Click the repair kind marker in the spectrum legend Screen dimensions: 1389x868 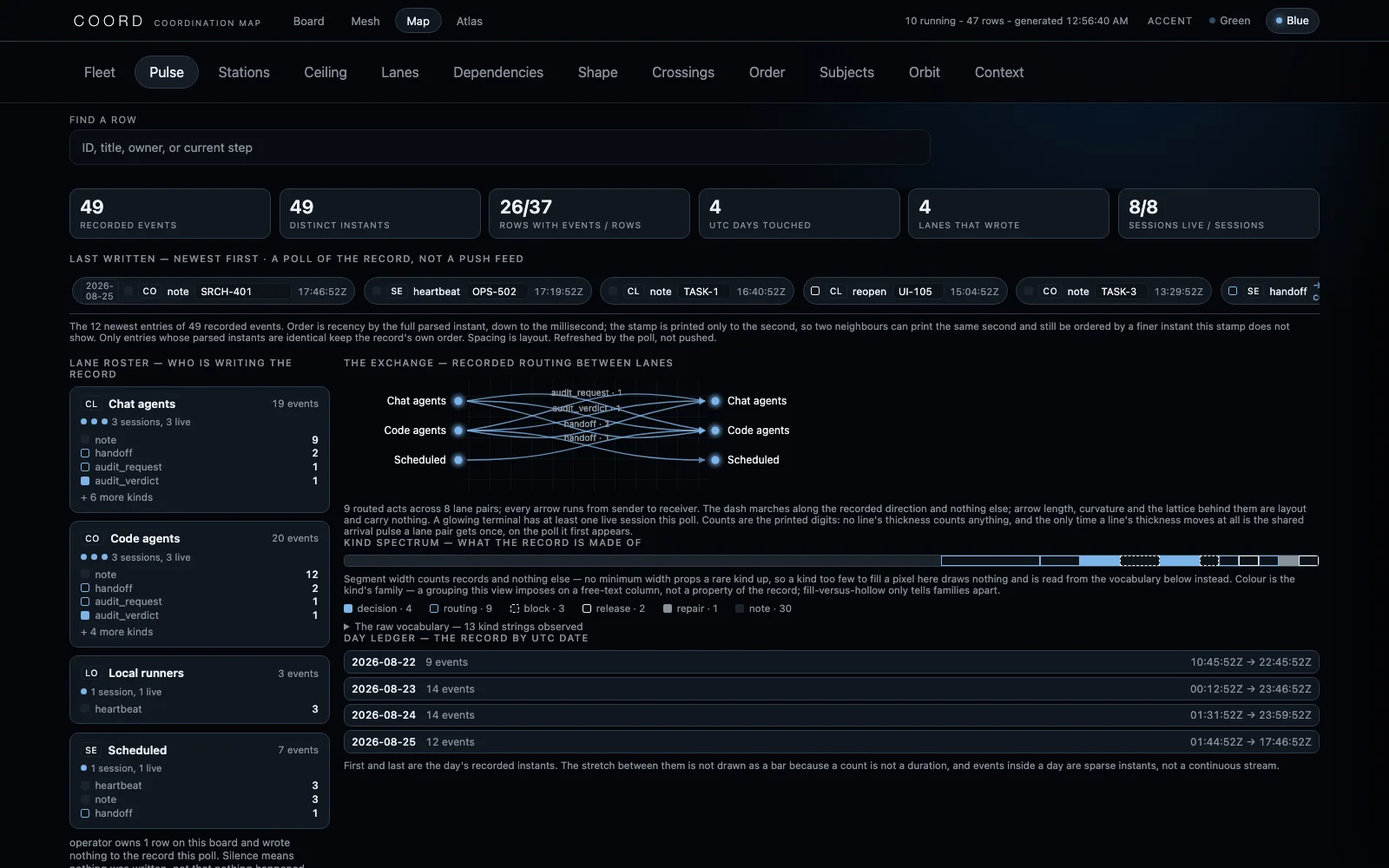(x=668, y=608)
